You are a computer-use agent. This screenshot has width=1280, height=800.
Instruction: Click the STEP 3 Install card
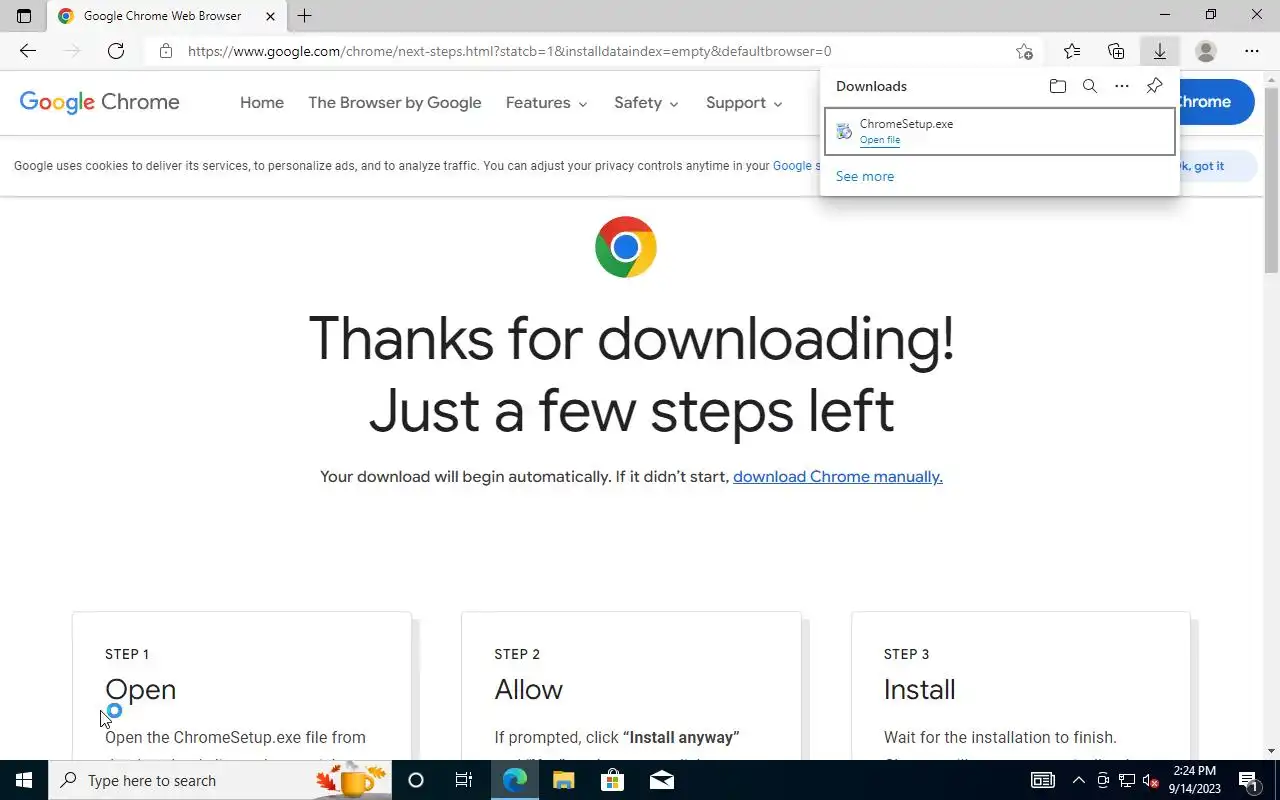(x=1021, y=686)
